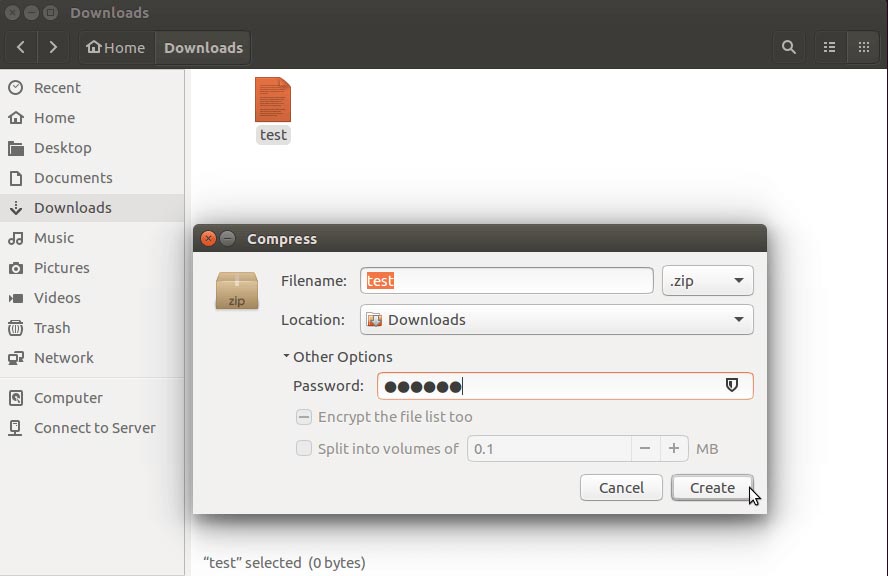Image resolution: width=888 pixels, height=576 pixels.
Task: Click the Home house icon in sidebar
Action: click(16, 117)
